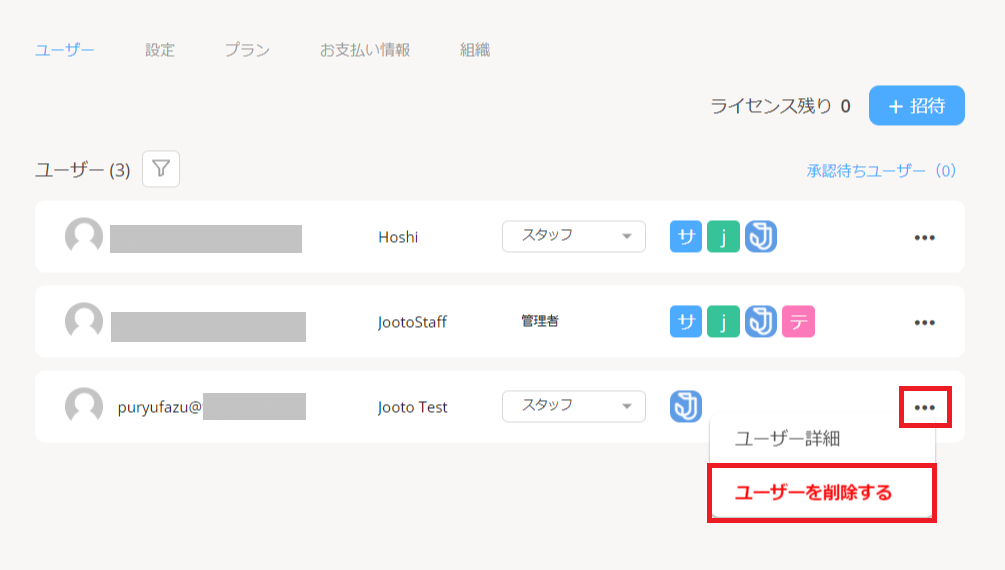Click the green j badge in Hoshi's row
Image resolution: width=1005 pixels, height=570 pixels.
(724, 237)
